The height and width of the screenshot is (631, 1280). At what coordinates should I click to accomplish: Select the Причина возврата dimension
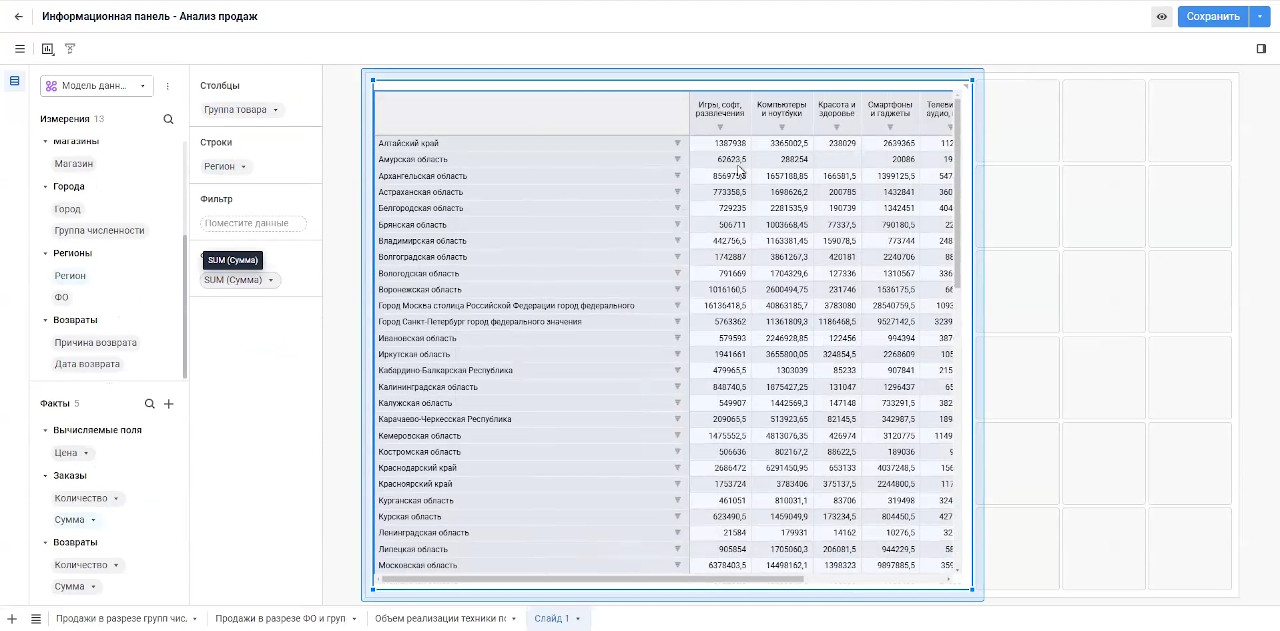95,343
